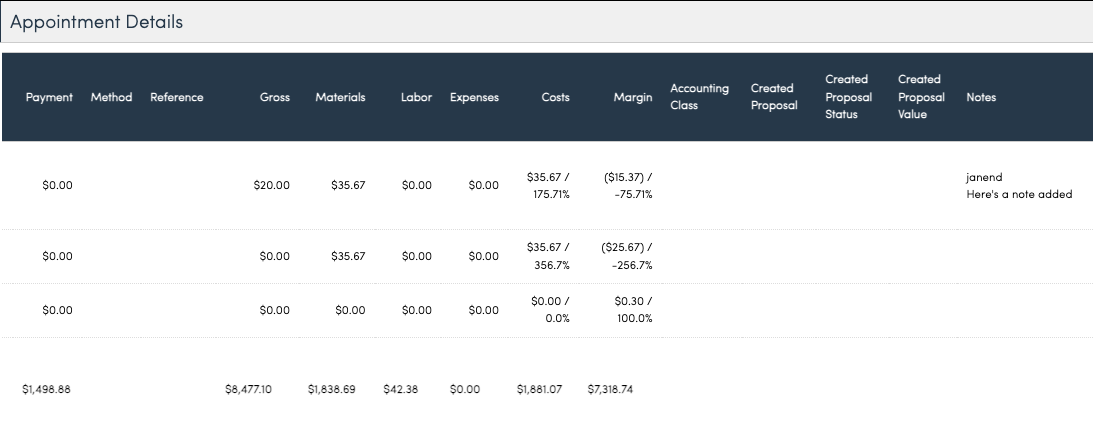
Task: Sort by the Labor column
Action: [416, 97]
